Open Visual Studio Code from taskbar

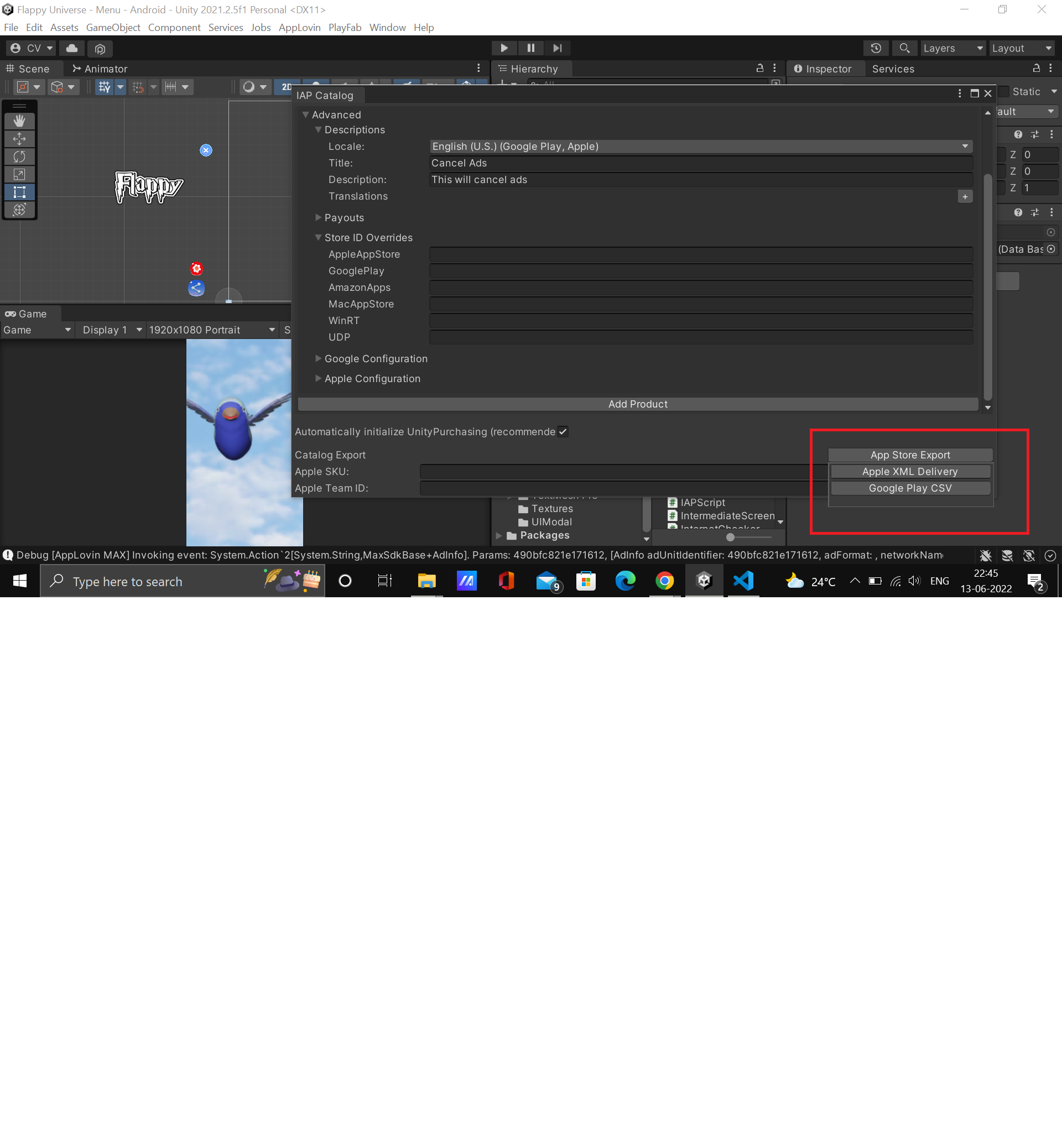pos(743,581)
